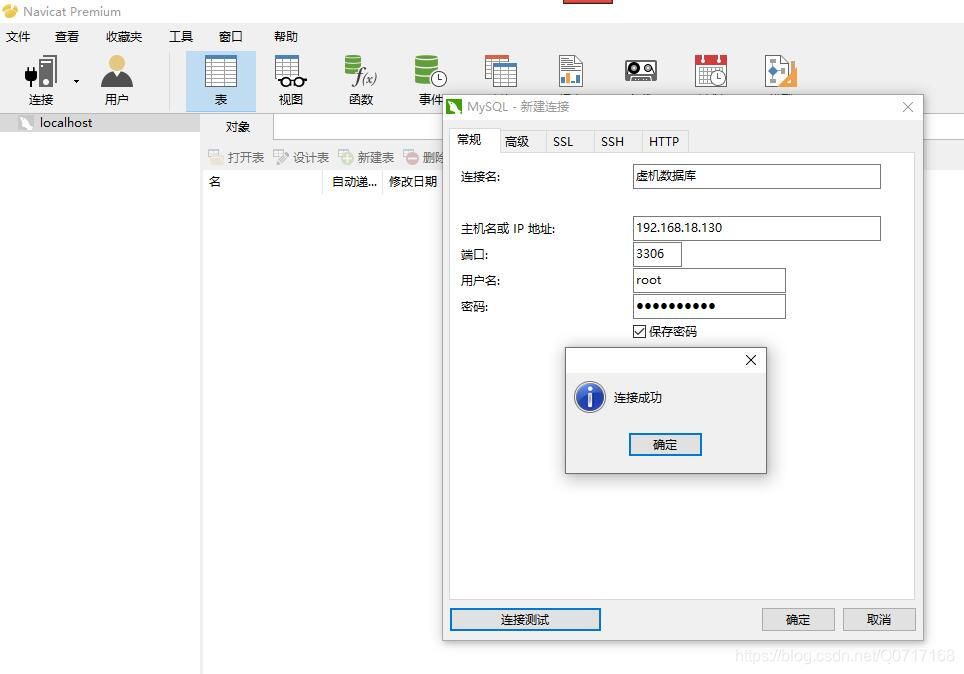
Task: Click the host IP address field
Action: [756, 228]
